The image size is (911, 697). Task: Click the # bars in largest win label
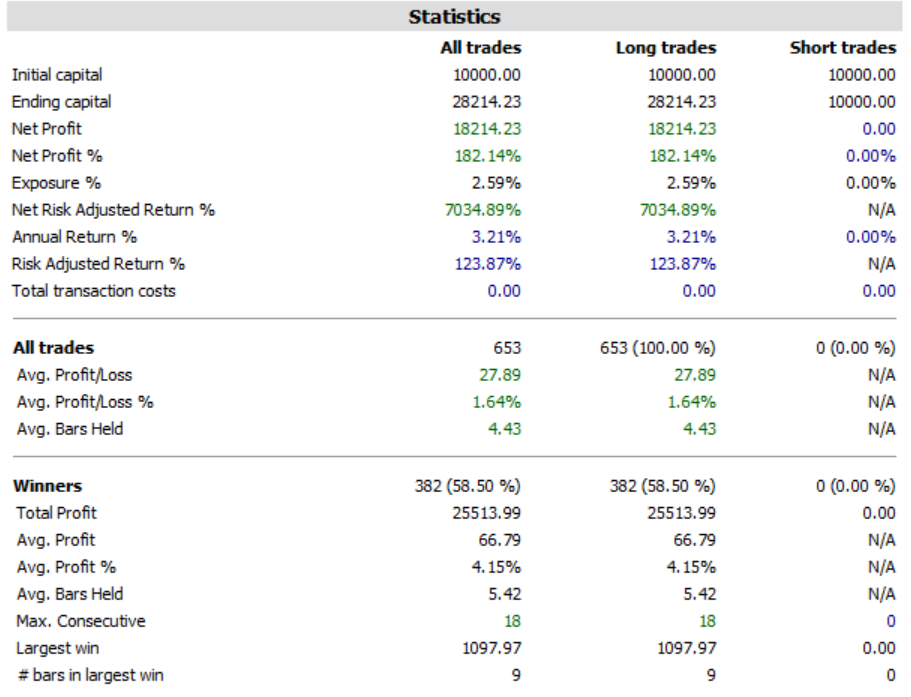click(90, 675)
